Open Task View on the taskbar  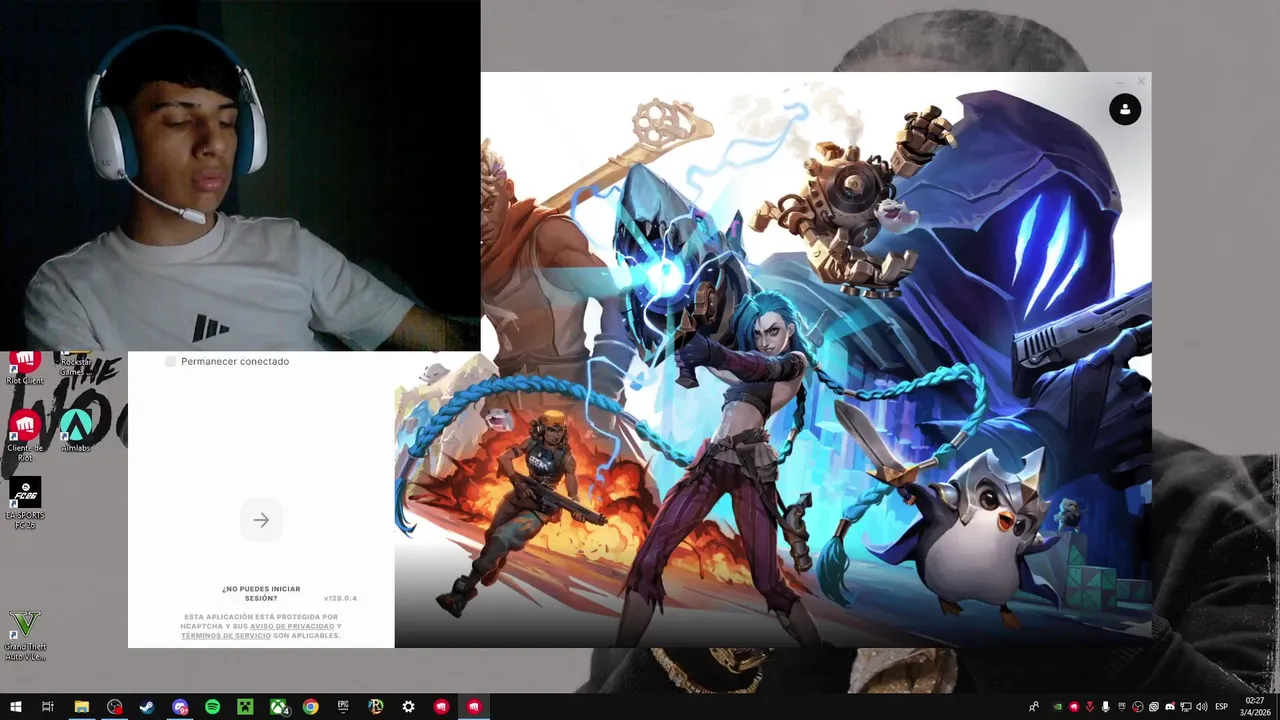(48, 706)
